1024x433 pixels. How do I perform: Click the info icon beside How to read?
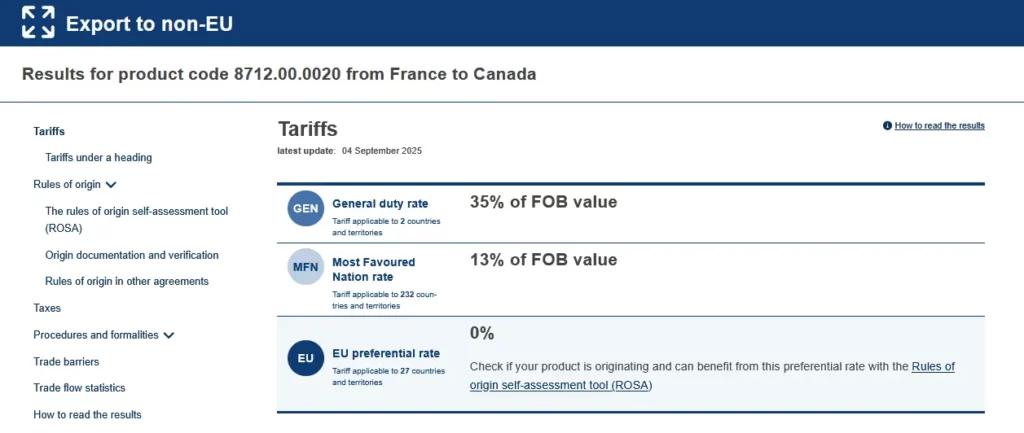(x=887, y=126)
